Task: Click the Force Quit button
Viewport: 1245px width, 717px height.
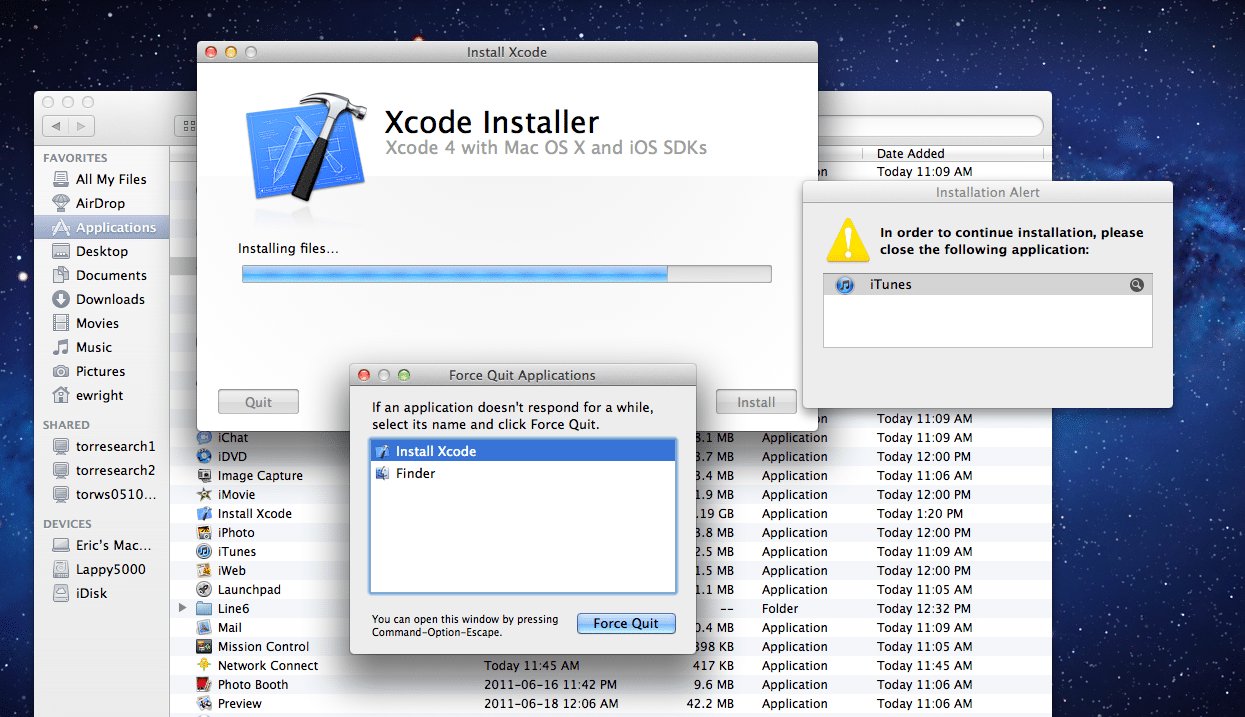Action: 626,623
